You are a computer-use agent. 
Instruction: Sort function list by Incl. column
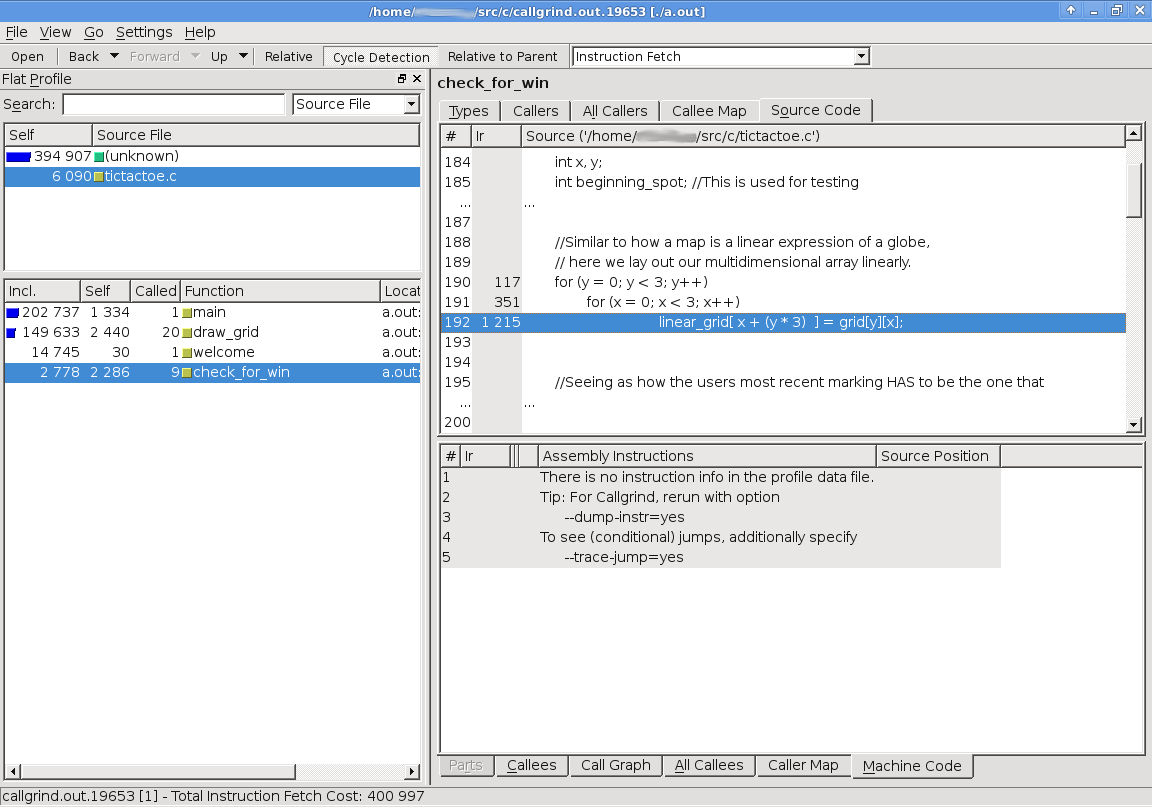click(43, 291)
